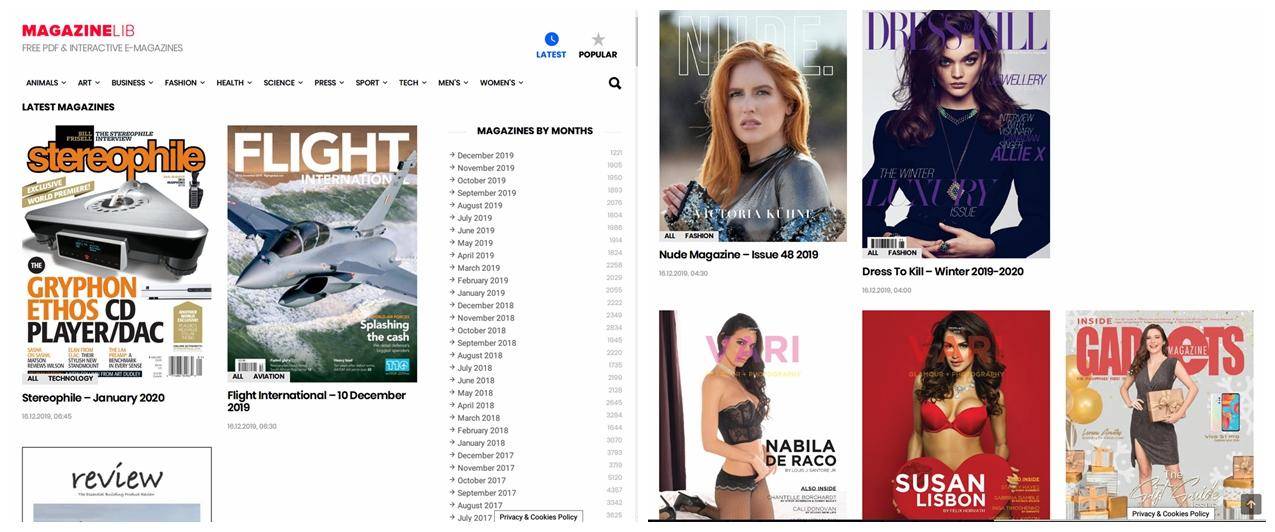
Task: Open the Men's menu
Action: [x=453, y=83]
